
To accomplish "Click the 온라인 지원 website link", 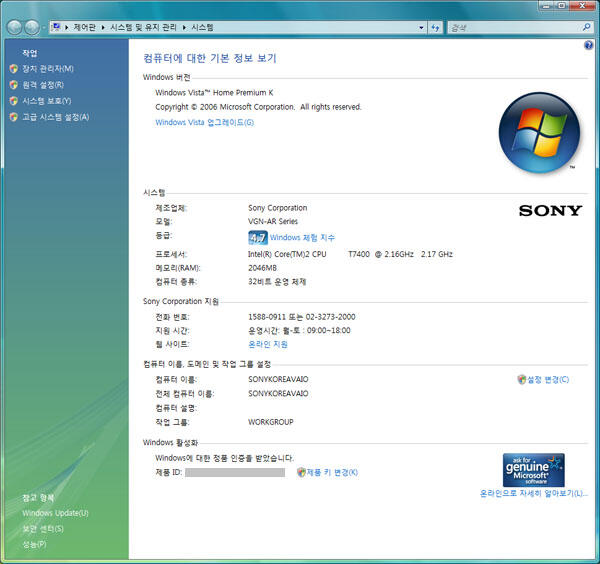I will pyautogui.click(x=267, y=344).
